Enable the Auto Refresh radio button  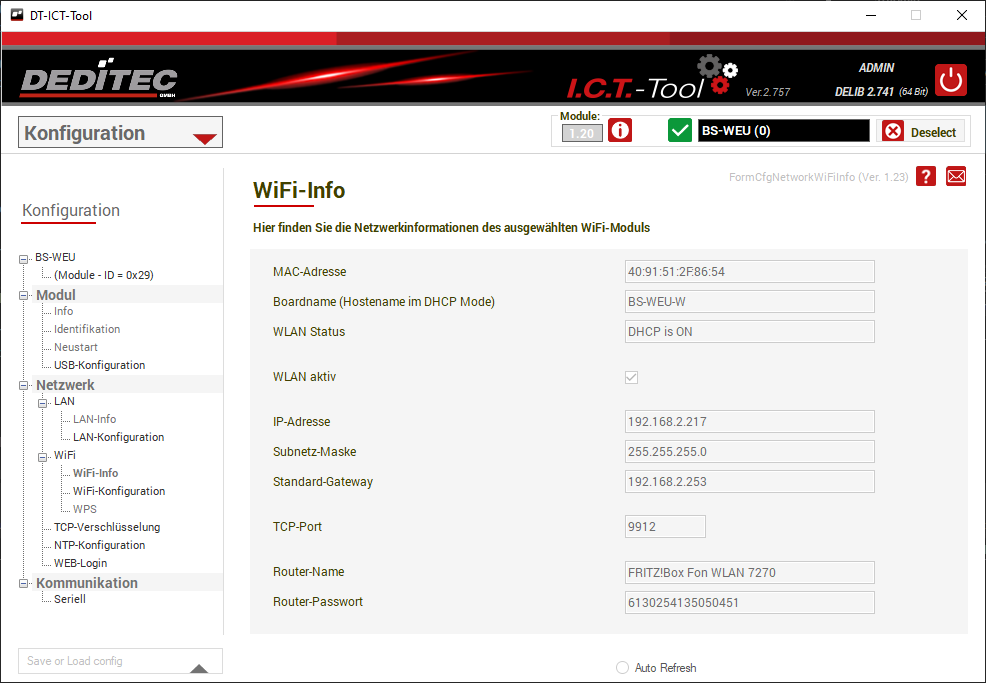(622, 668)
